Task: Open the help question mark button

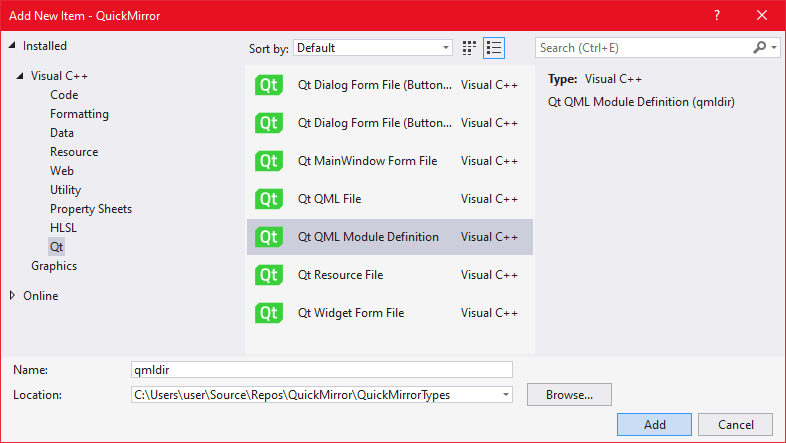Action: [x=717, y=15]
